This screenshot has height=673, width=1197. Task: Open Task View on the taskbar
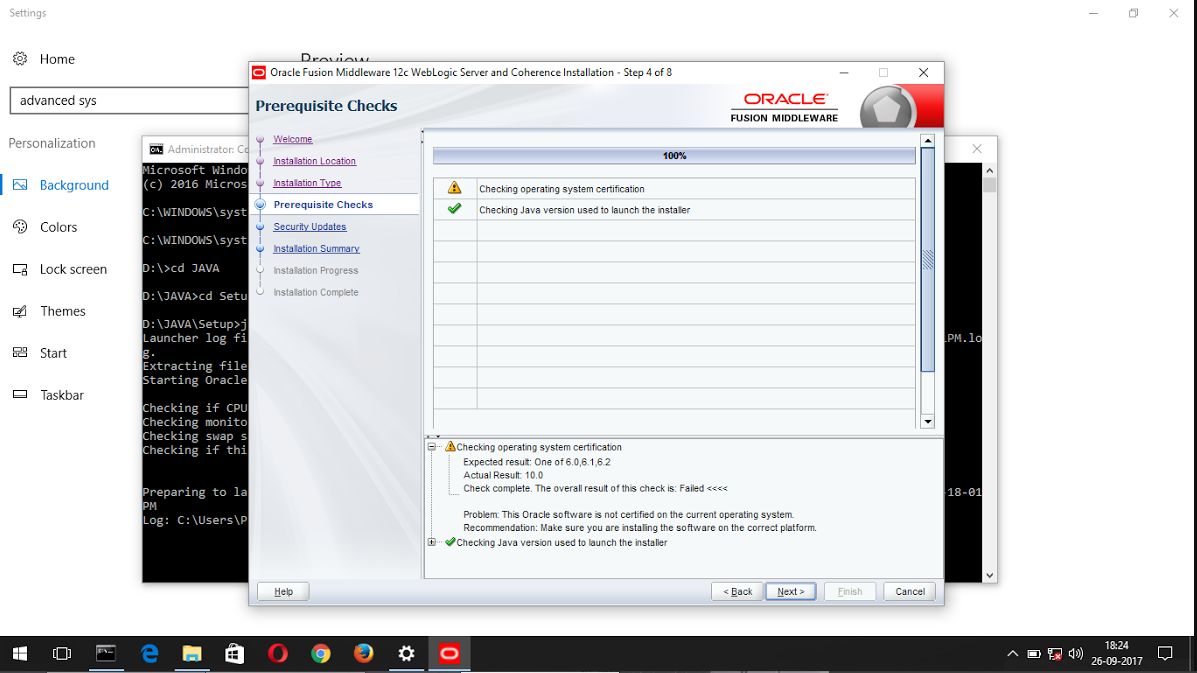[62, 654]
